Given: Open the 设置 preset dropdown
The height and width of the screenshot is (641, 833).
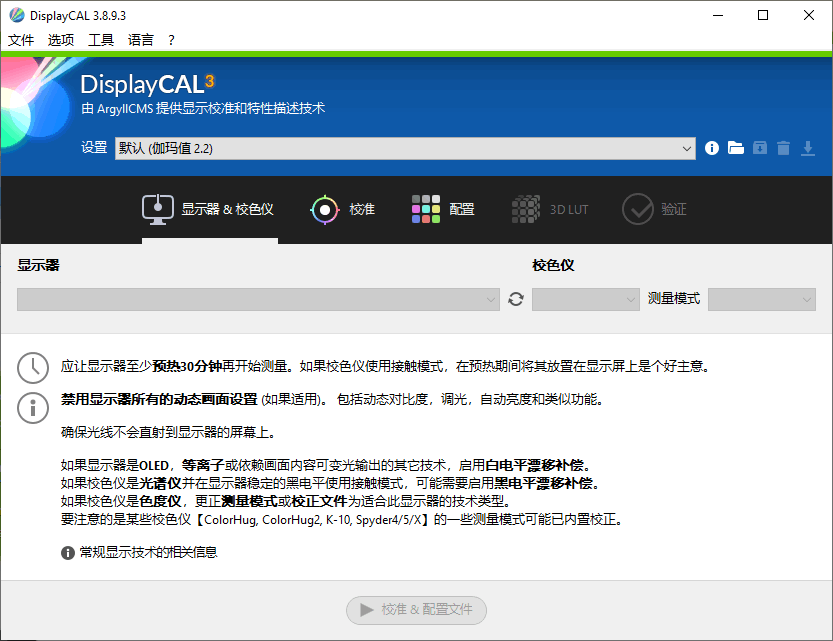Looking at the screenshot, I should [405, 148].
